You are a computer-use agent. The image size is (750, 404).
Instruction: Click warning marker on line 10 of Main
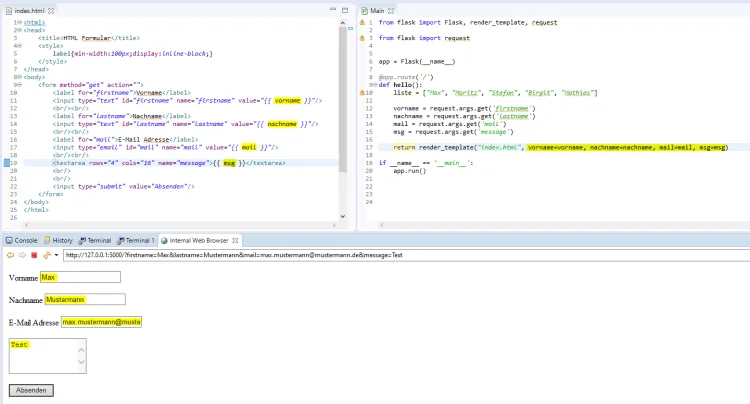tap(362, 92)
